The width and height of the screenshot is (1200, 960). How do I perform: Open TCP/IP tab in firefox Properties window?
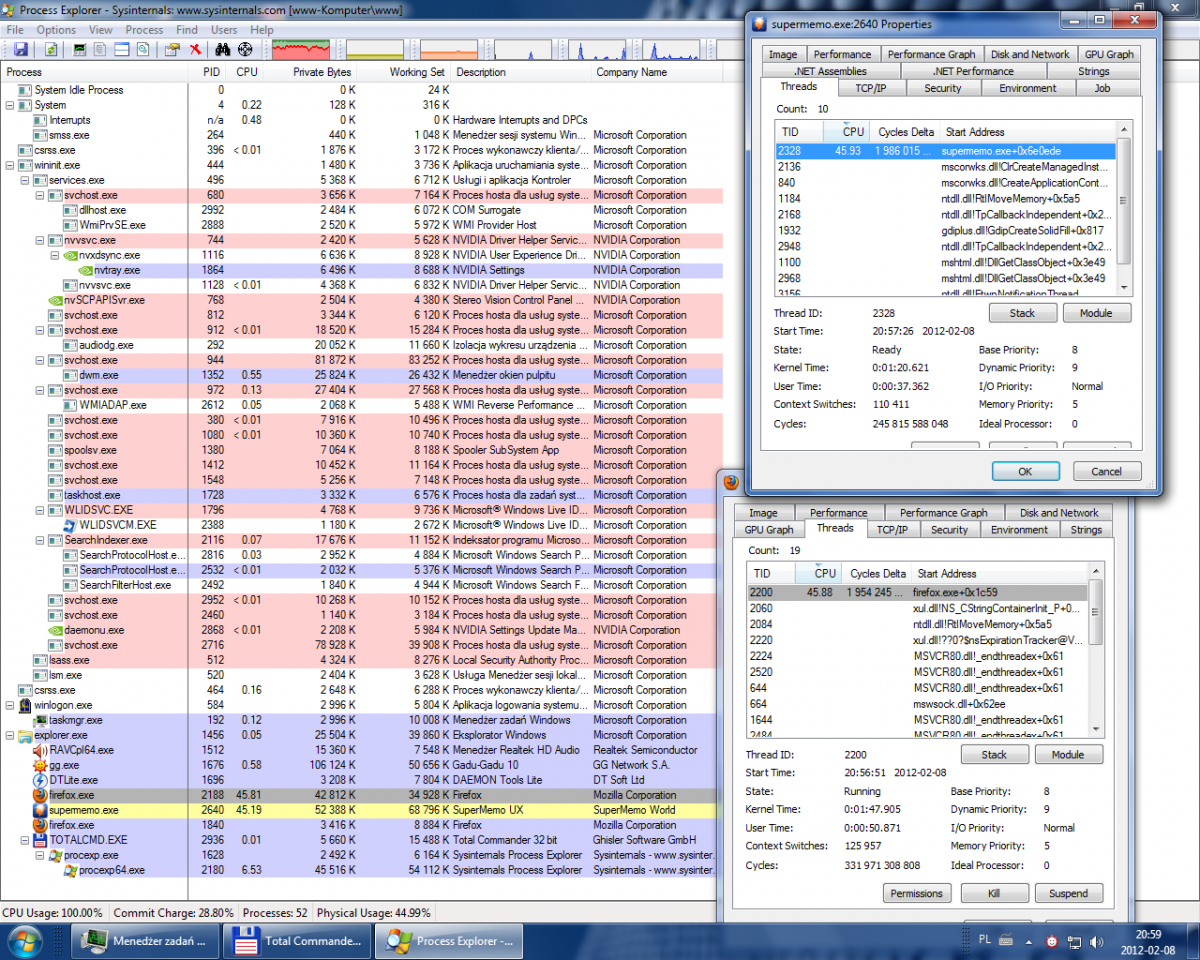pos(892,530)
